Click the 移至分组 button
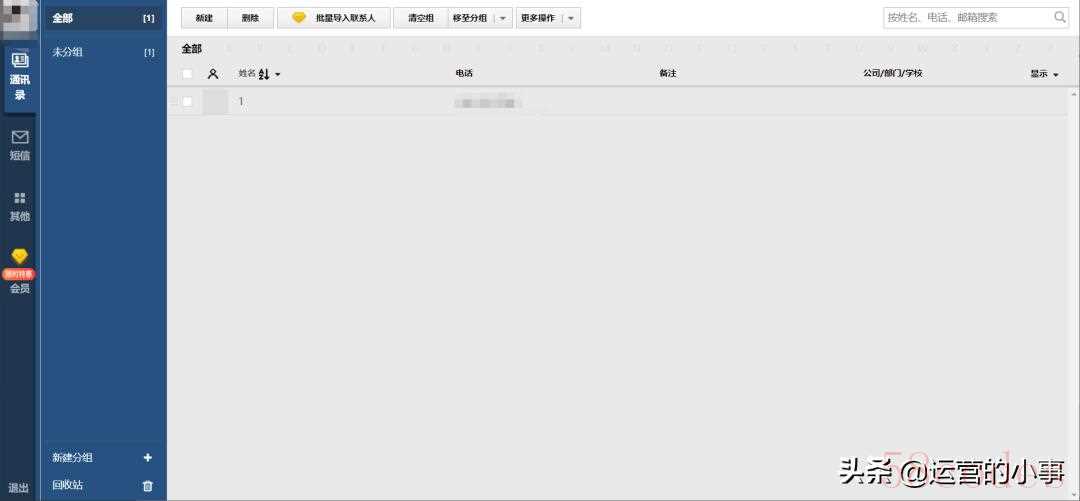Screen dimensions: 1080x501 click(x=470, y=19)
